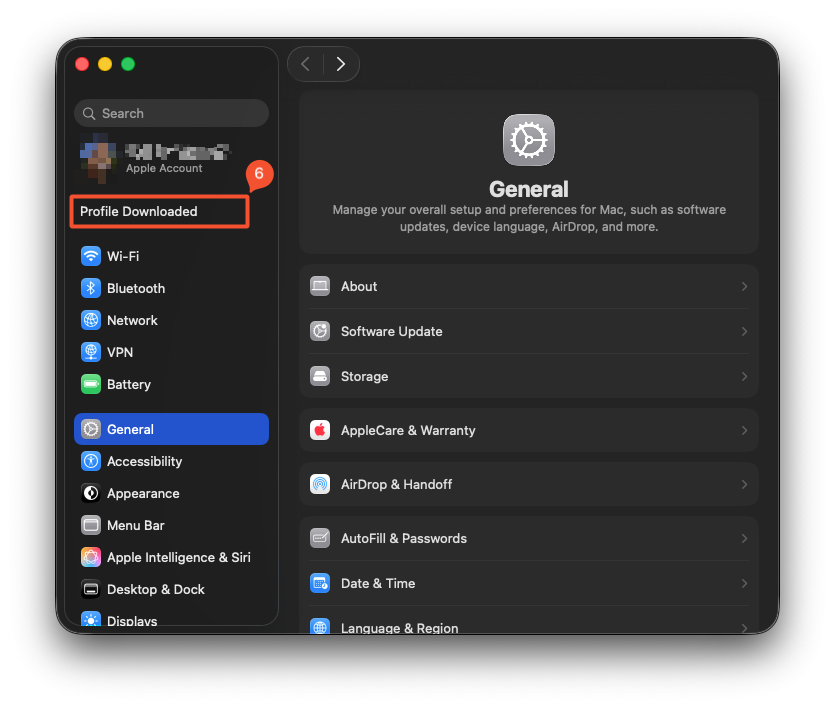Click the large General header icon
This screenshot has width=835, height=708.
[529, 140]
